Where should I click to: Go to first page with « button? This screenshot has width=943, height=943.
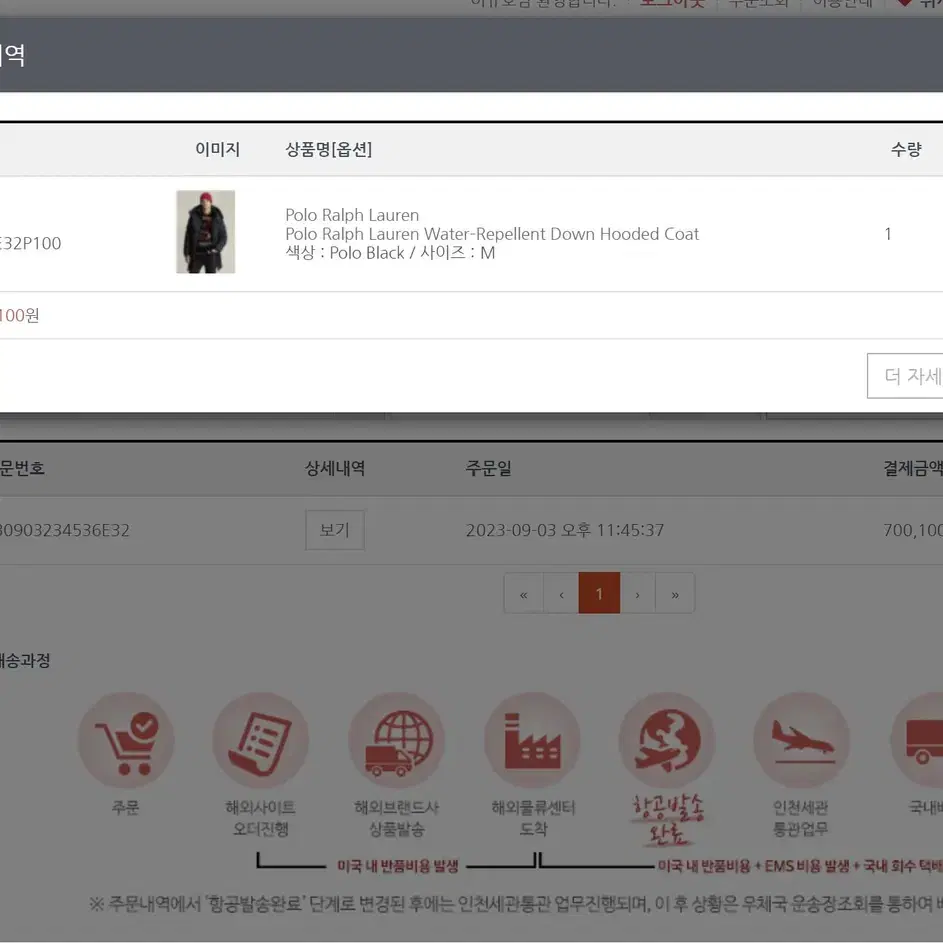pos(523,594)
